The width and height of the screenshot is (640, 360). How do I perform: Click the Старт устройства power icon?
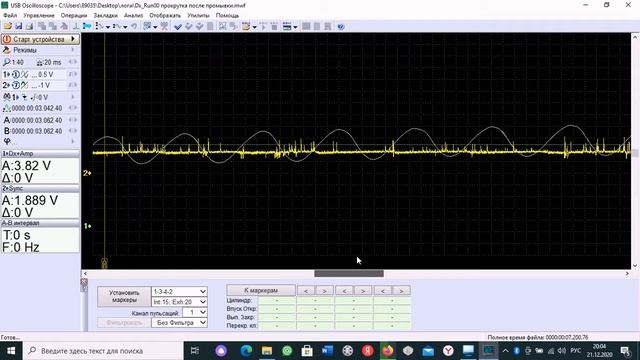pyautogui.click(x=7, y=39)
